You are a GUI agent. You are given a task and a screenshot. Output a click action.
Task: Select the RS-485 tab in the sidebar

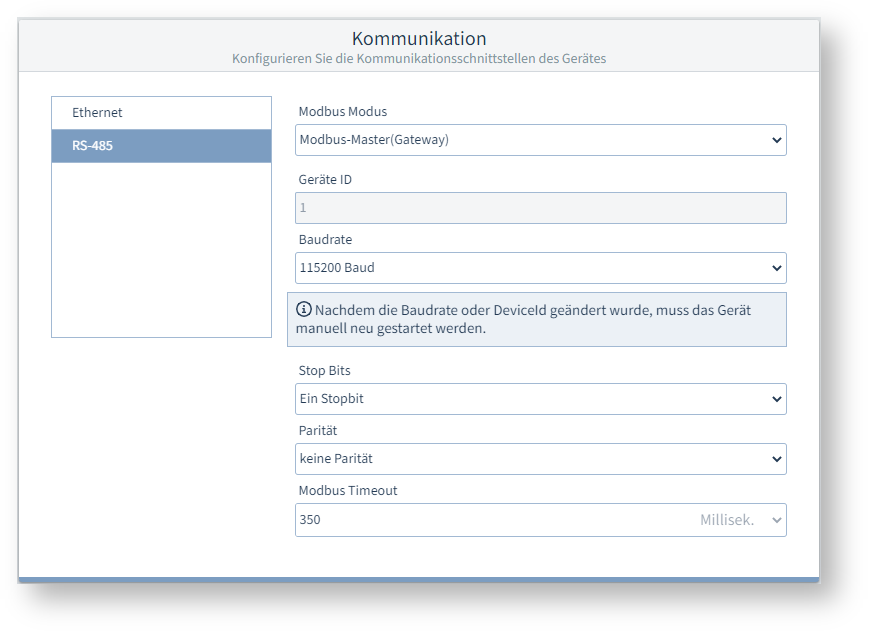(161, 145)
